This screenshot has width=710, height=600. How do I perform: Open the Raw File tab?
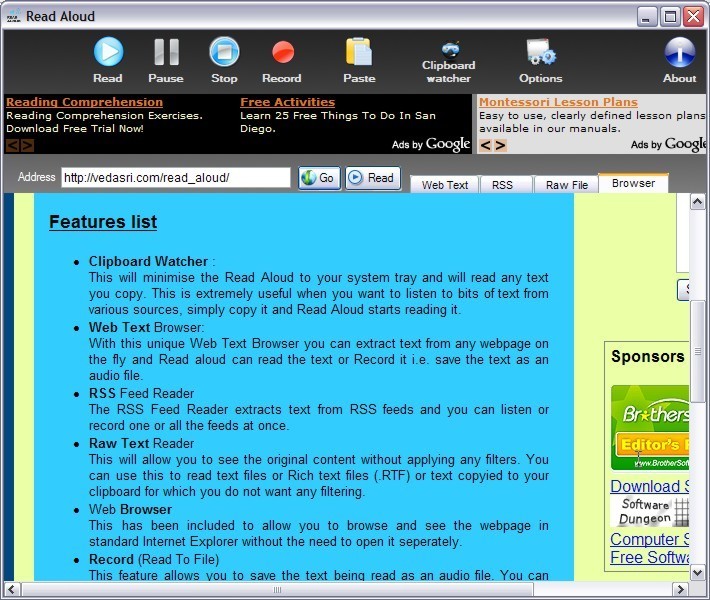pos(566,185)
